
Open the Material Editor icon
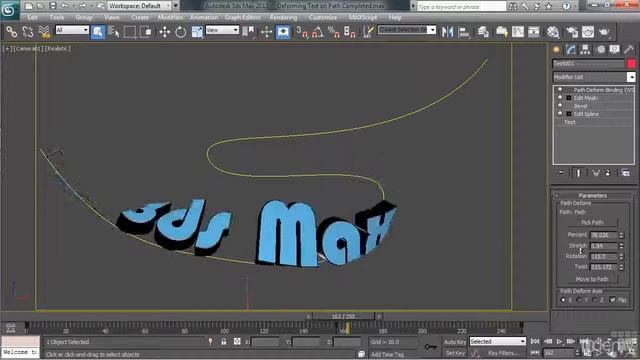tap(553, 32)
